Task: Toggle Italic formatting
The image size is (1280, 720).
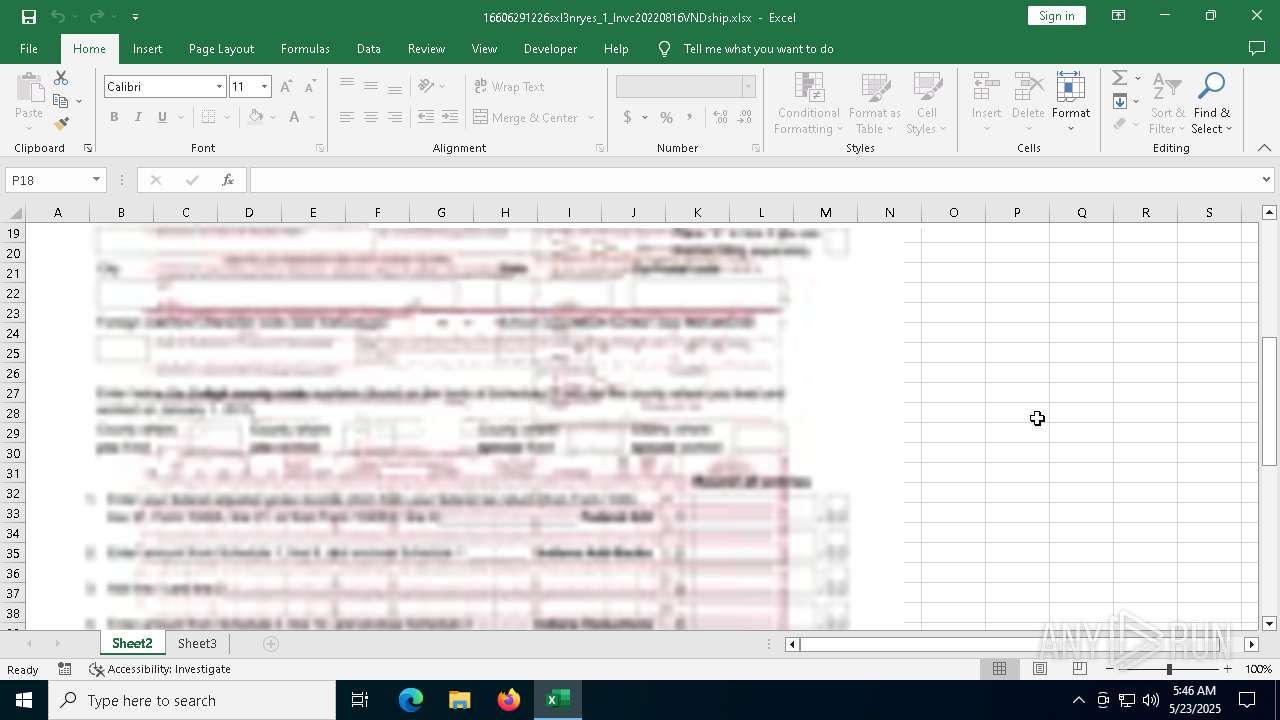Action: pos(138,117)
